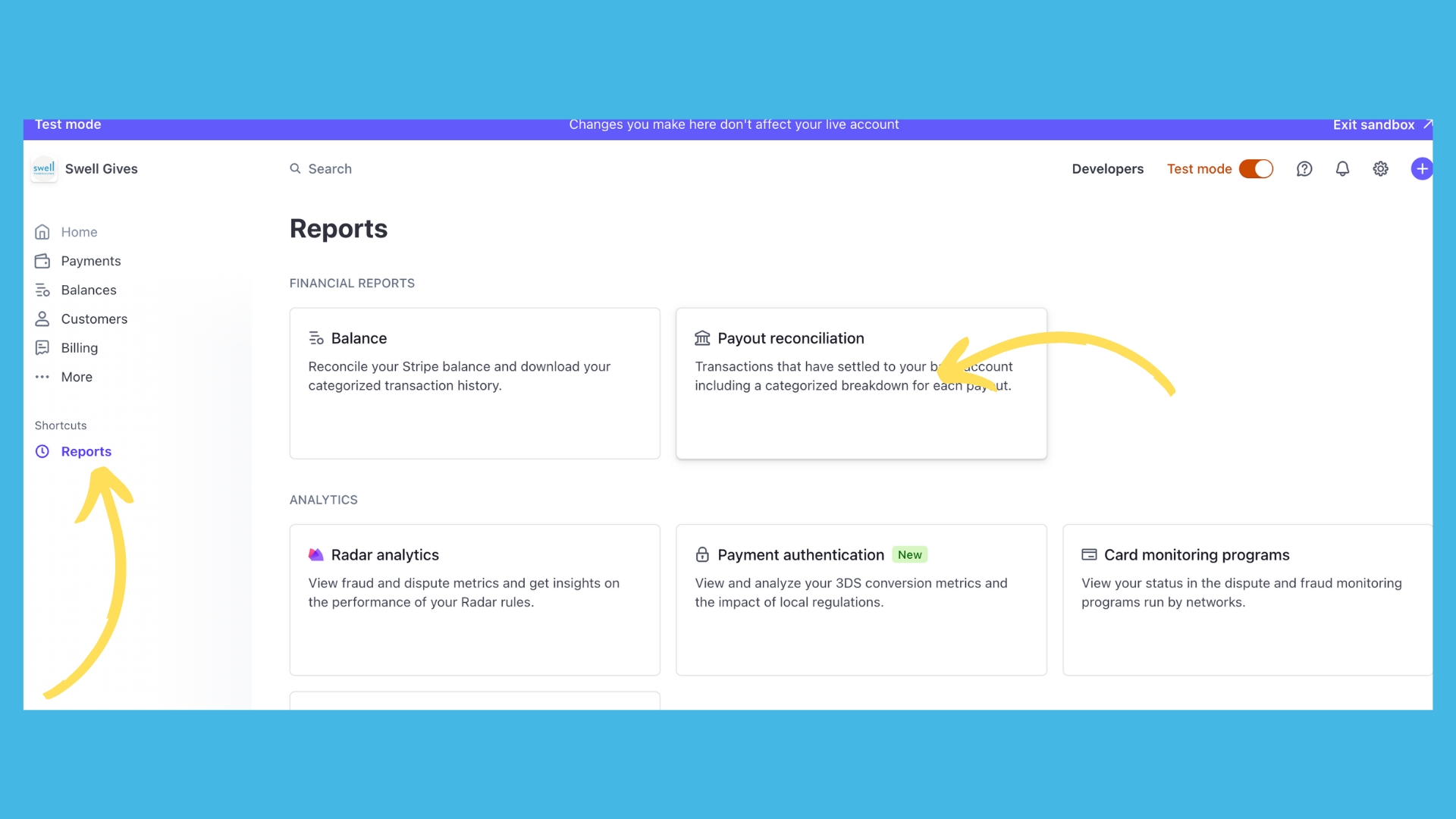This screenshot has height=819, width=1456.
Task: Click the Developers button
Action: [1108, 169]
